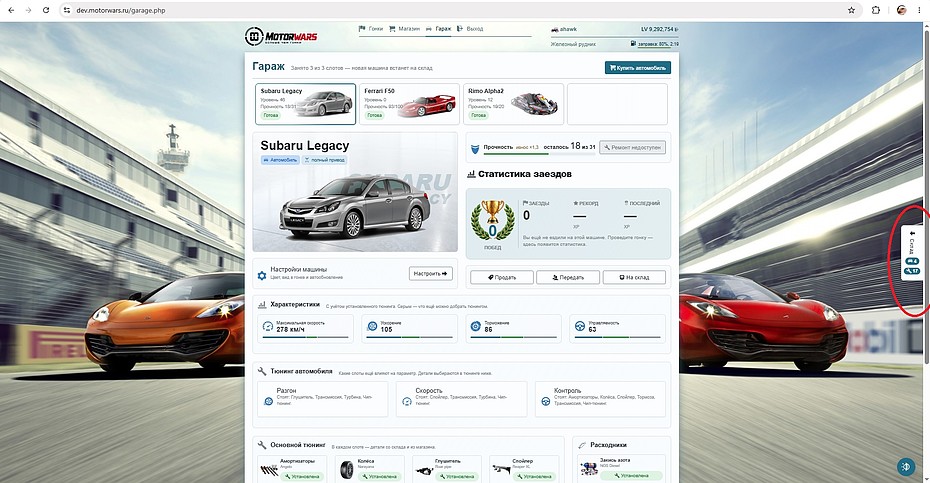Image resolution: width=930 pixels, height=483 pixels.
Task: Open the Контроль tuning card
Action: point(600,399)
